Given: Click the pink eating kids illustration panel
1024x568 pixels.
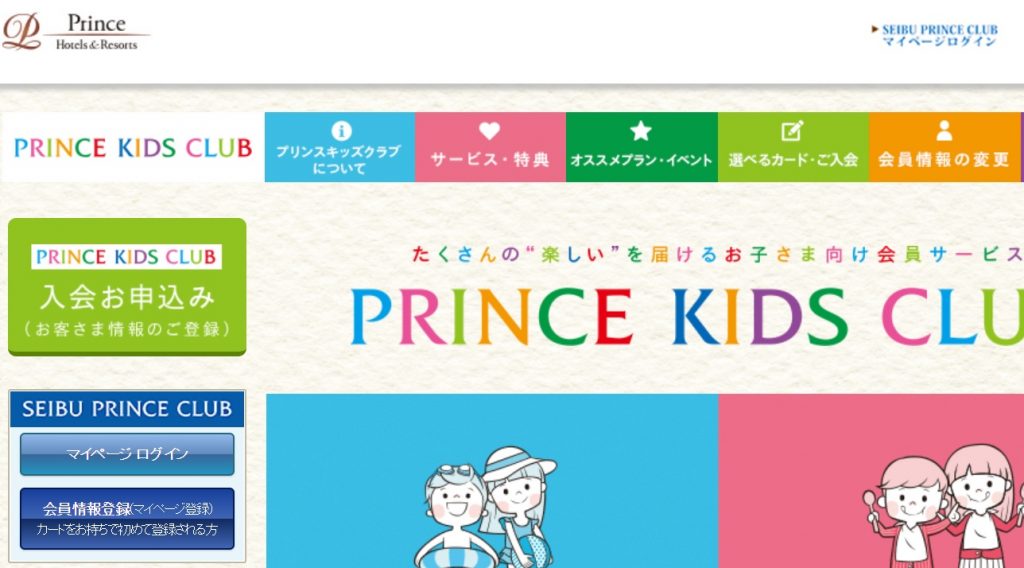Looking at the screenshot, I should coord(871,481).
